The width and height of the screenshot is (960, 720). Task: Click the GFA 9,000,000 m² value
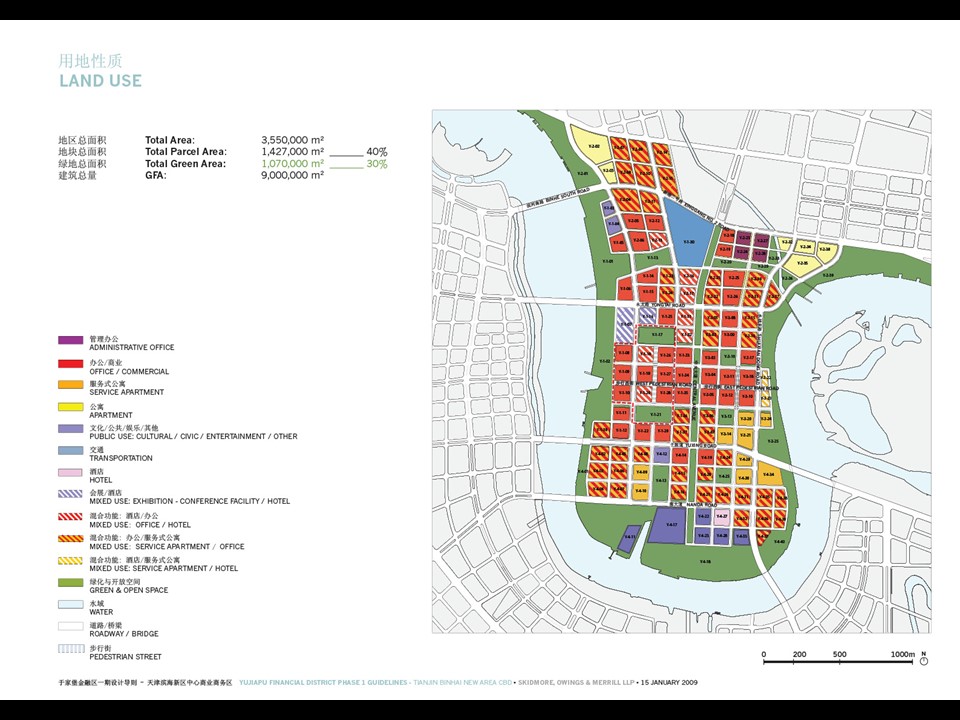tap(292, 175)
